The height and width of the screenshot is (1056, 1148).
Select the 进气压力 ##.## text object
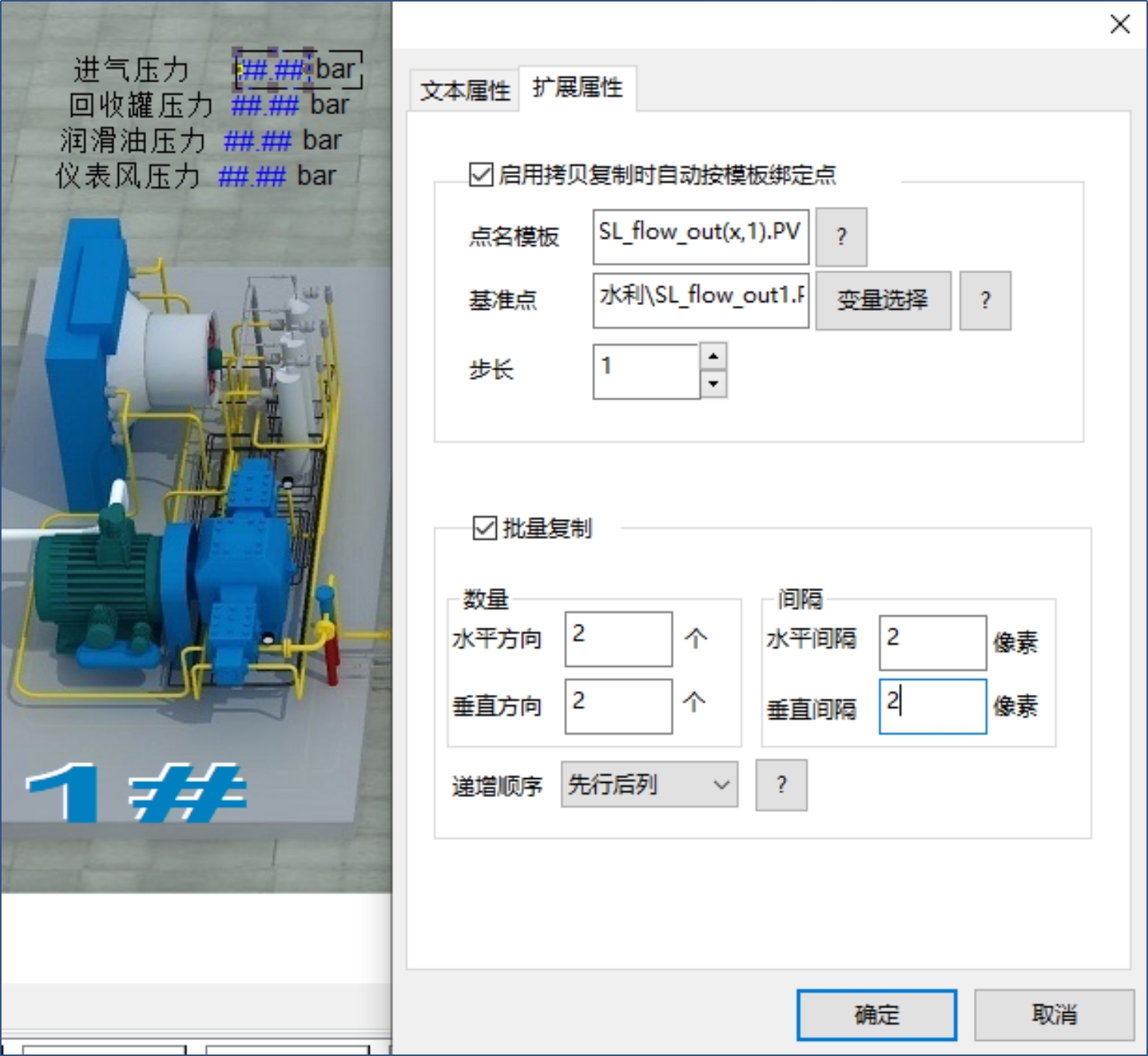click(x=273, y=70)
